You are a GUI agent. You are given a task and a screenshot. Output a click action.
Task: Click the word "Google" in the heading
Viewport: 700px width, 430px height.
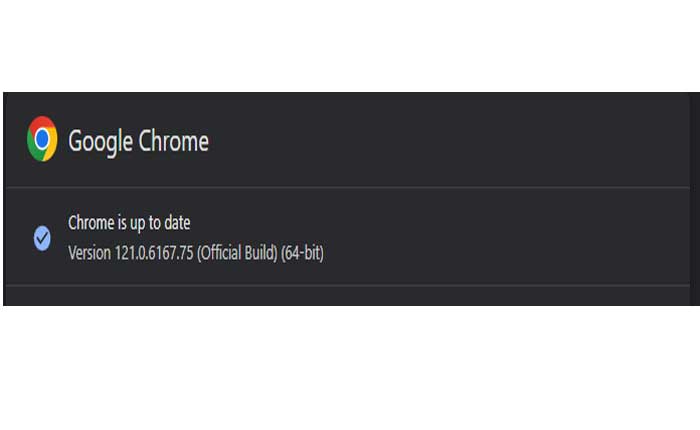(99, 141)
